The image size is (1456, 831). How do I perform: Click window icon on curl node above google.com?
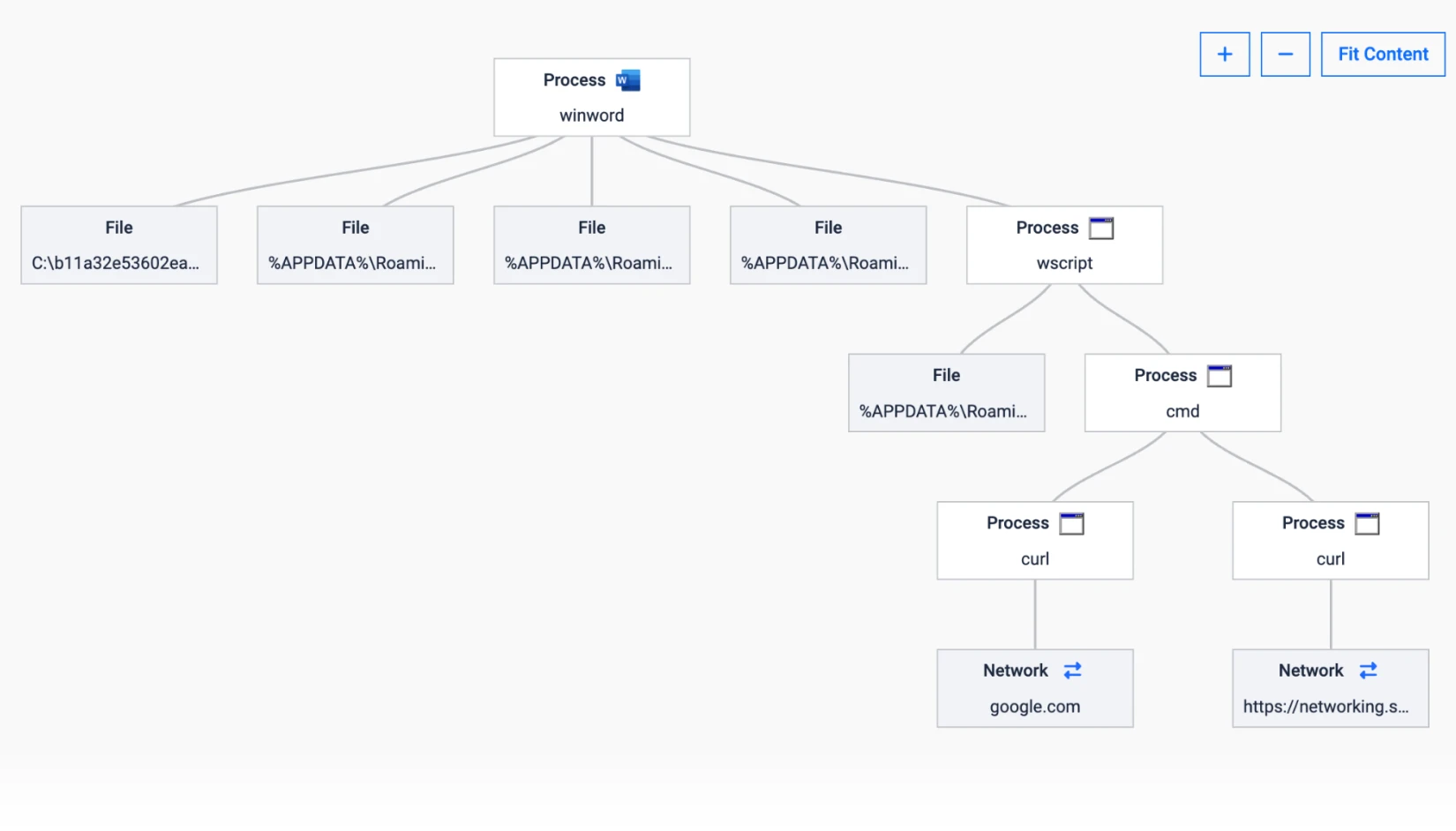click(1071, 524)
